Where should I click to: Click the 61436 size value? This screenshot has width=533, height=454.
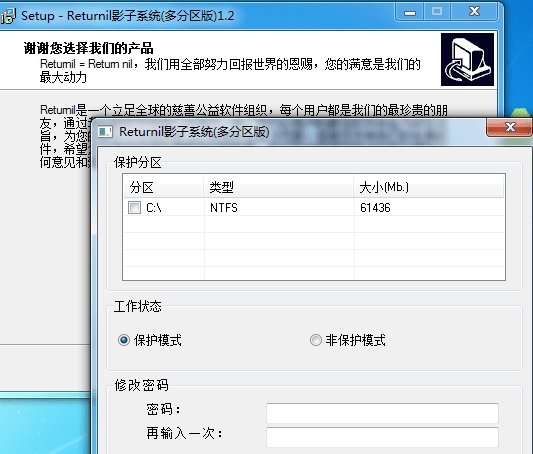[x=375, y=208]
